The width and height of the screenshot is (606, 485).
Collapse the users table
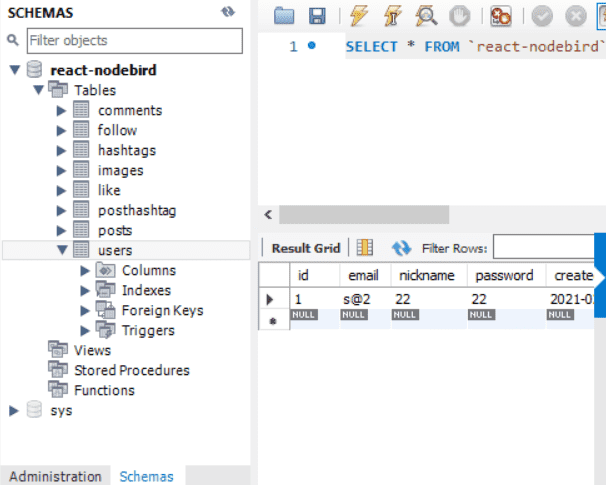click(x=62, y=250)
